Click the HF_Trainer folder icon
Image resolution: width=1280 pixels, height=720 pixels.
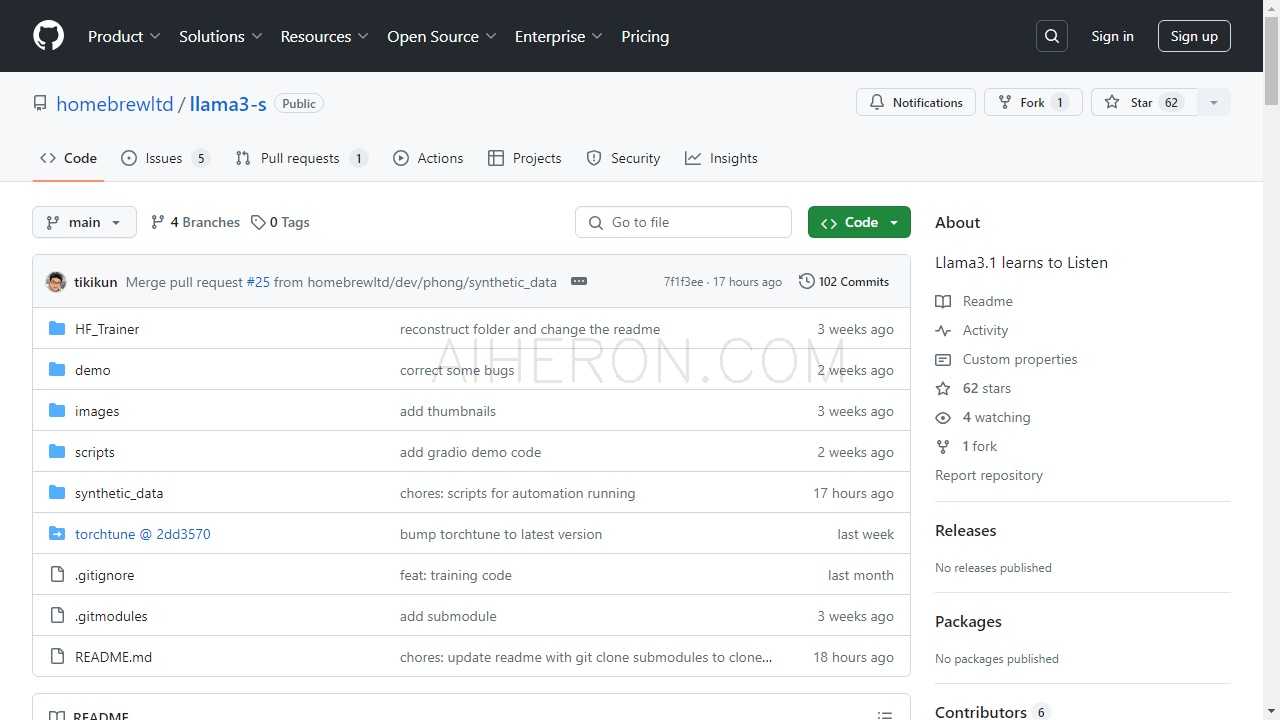57,329
